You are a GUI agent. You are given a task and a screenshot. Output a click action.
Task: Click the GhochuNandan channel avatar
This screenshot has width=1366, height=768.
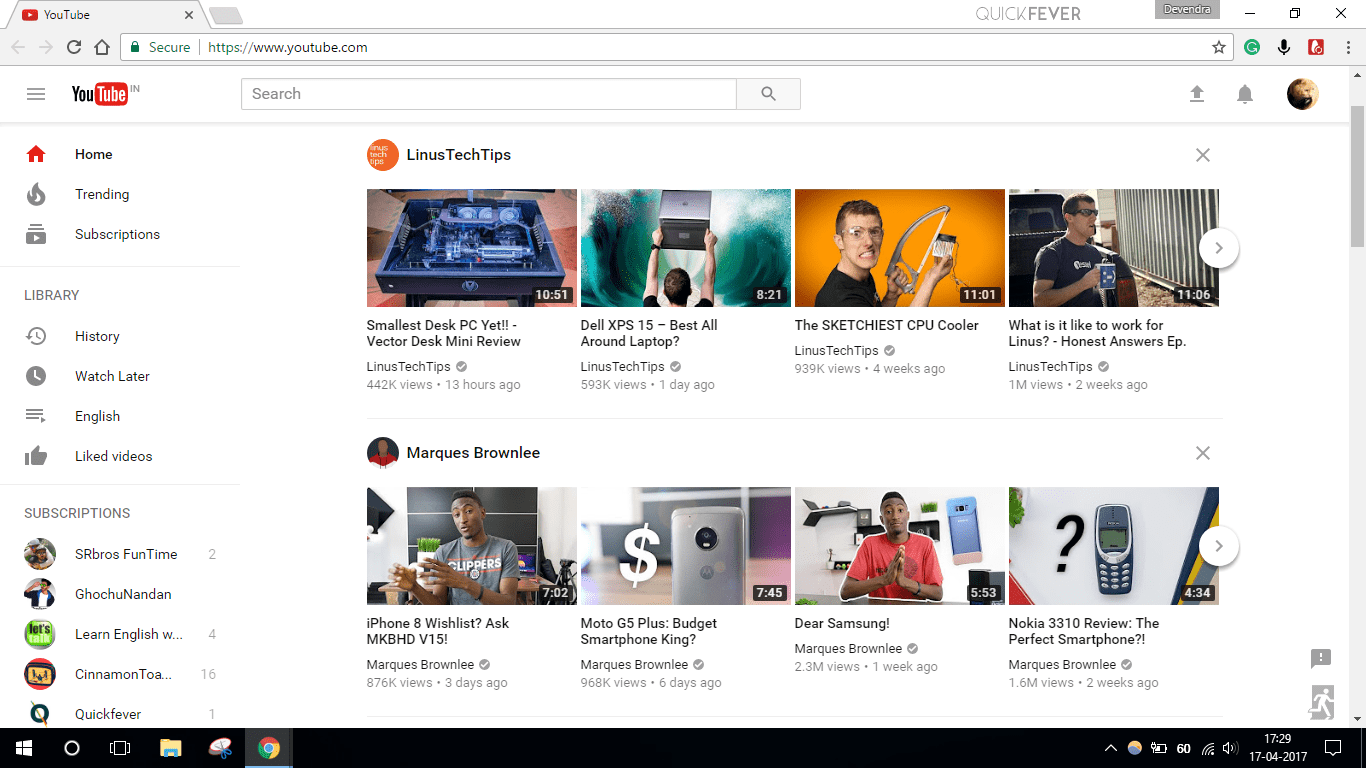pos(40,594)
